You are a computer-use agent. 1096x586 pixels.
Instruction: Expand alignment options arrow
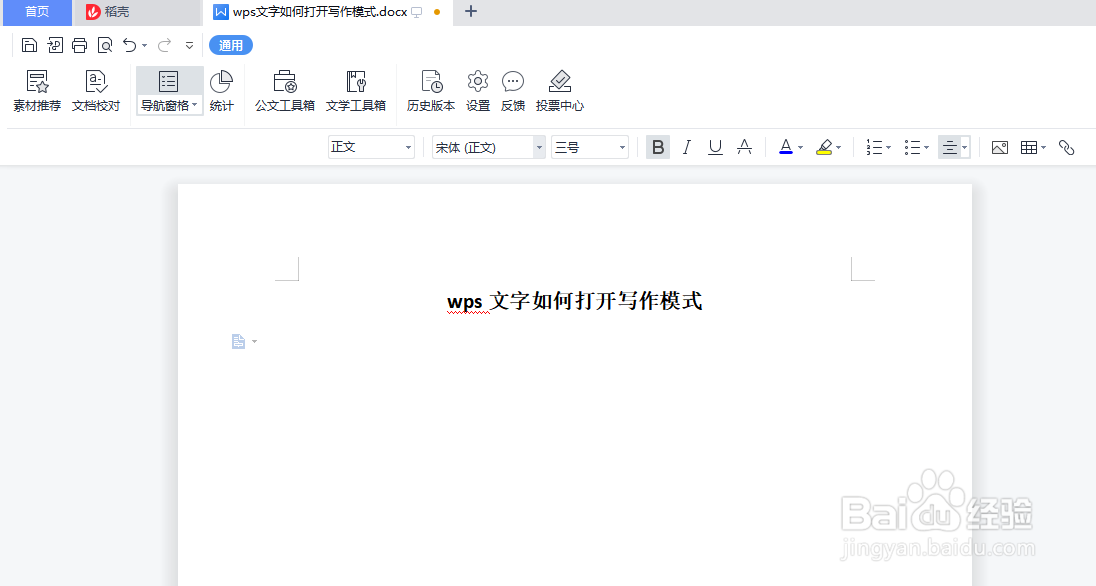coord(965,148)
